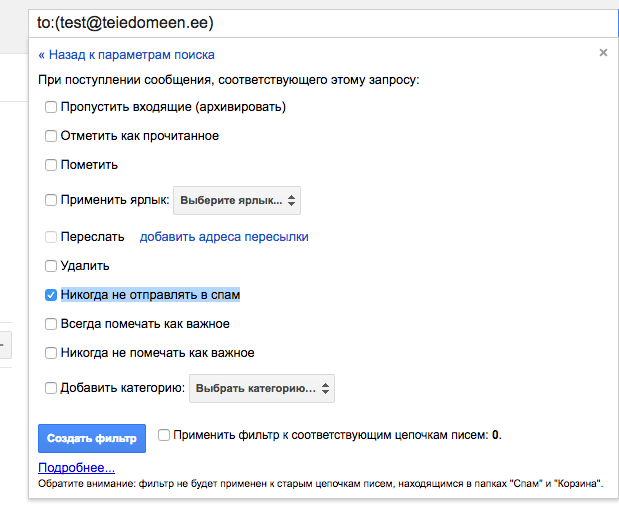619x513 pixels.
Task: Check «Отметить как прочитанное» option
Action: pos(51,136)
